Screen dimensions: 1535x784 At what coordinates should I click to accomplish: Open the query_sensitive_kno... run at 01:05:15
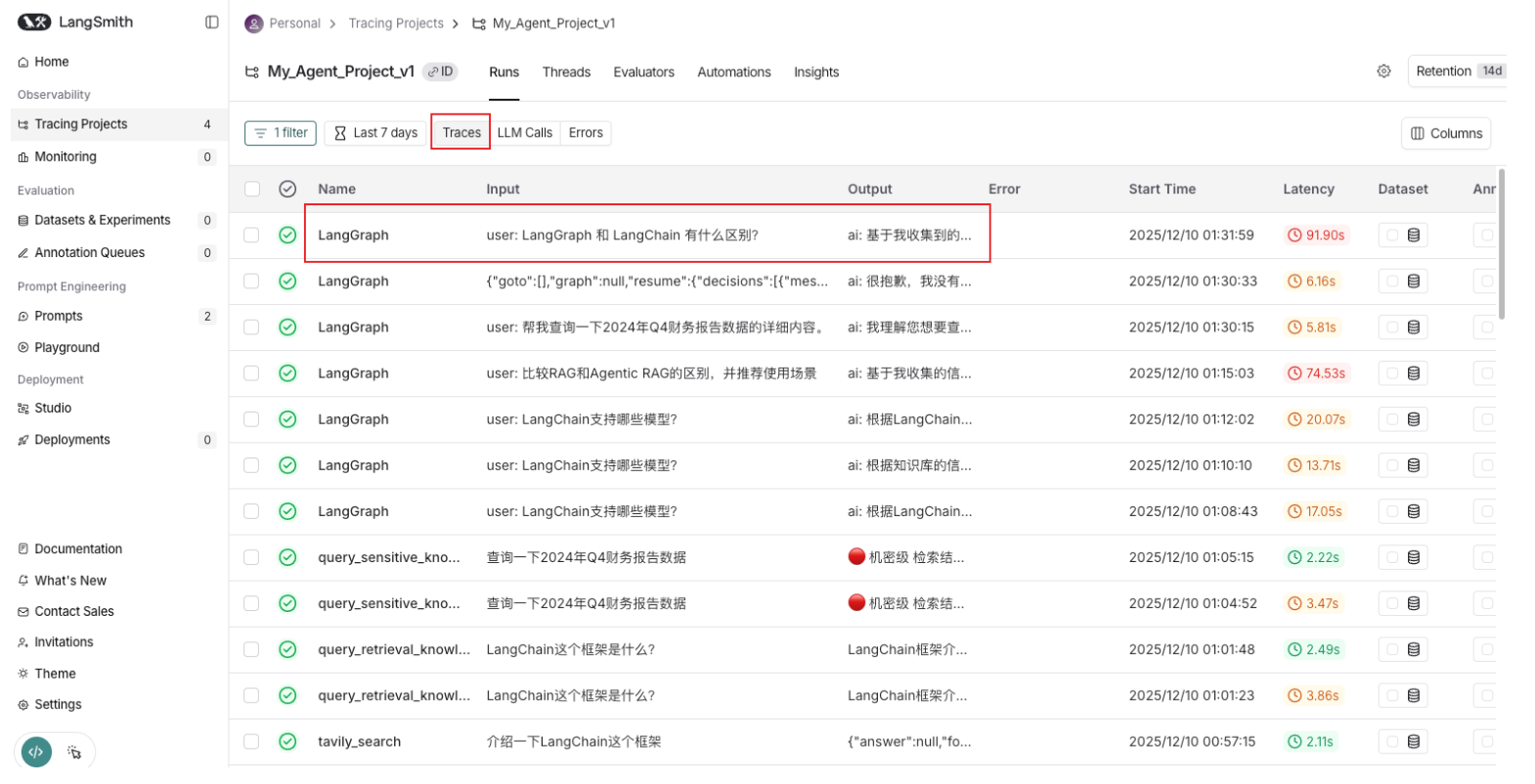[388, 558]
